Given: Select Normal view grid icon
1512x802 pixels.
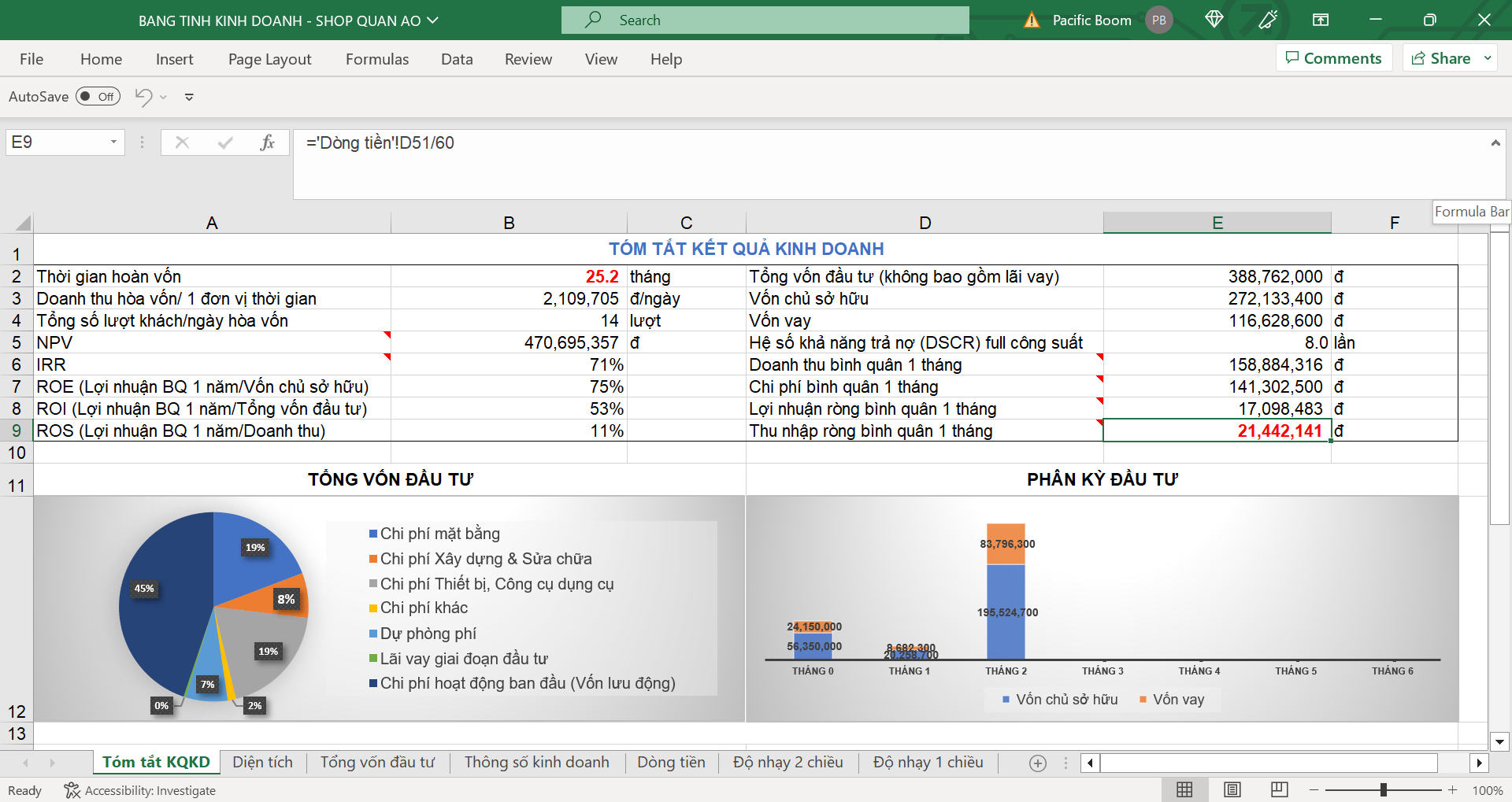Looking at the screenshot, I should click(x=1184, y=789).
